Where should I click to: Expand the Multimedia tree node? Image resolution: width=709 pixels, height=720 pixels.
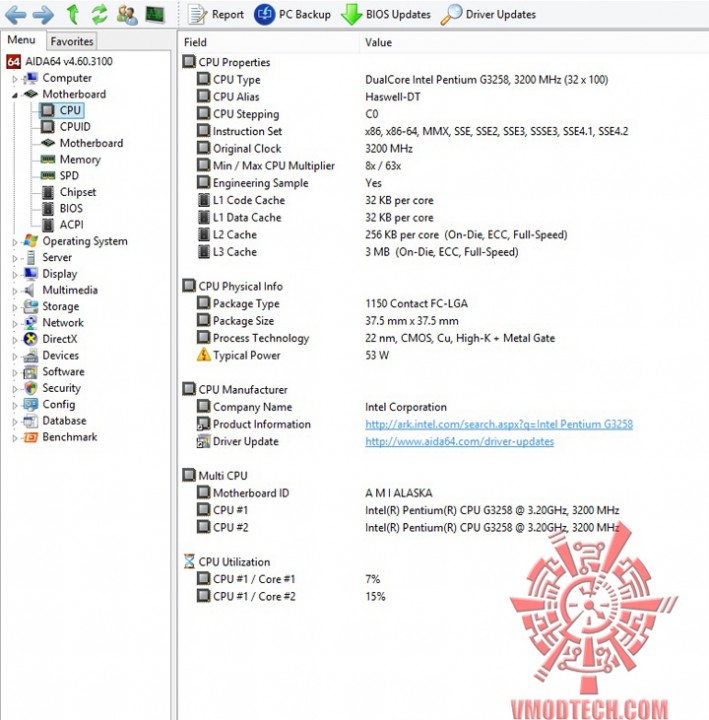click(x=15, y=291)
